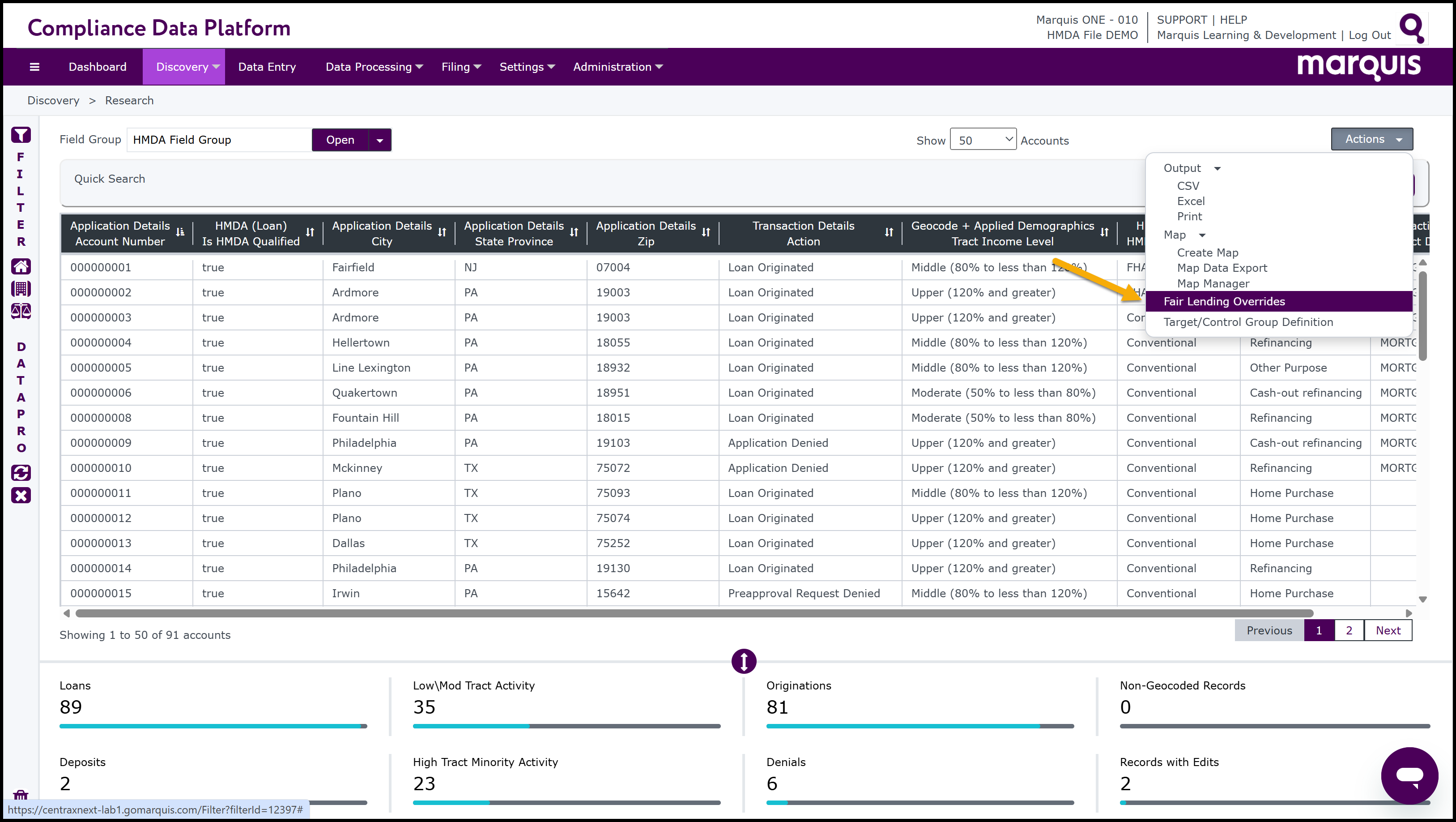Toggle sort on Application Details Zip column
Viewport: 1456px width, 822px height.
click(x=706, y=232)
